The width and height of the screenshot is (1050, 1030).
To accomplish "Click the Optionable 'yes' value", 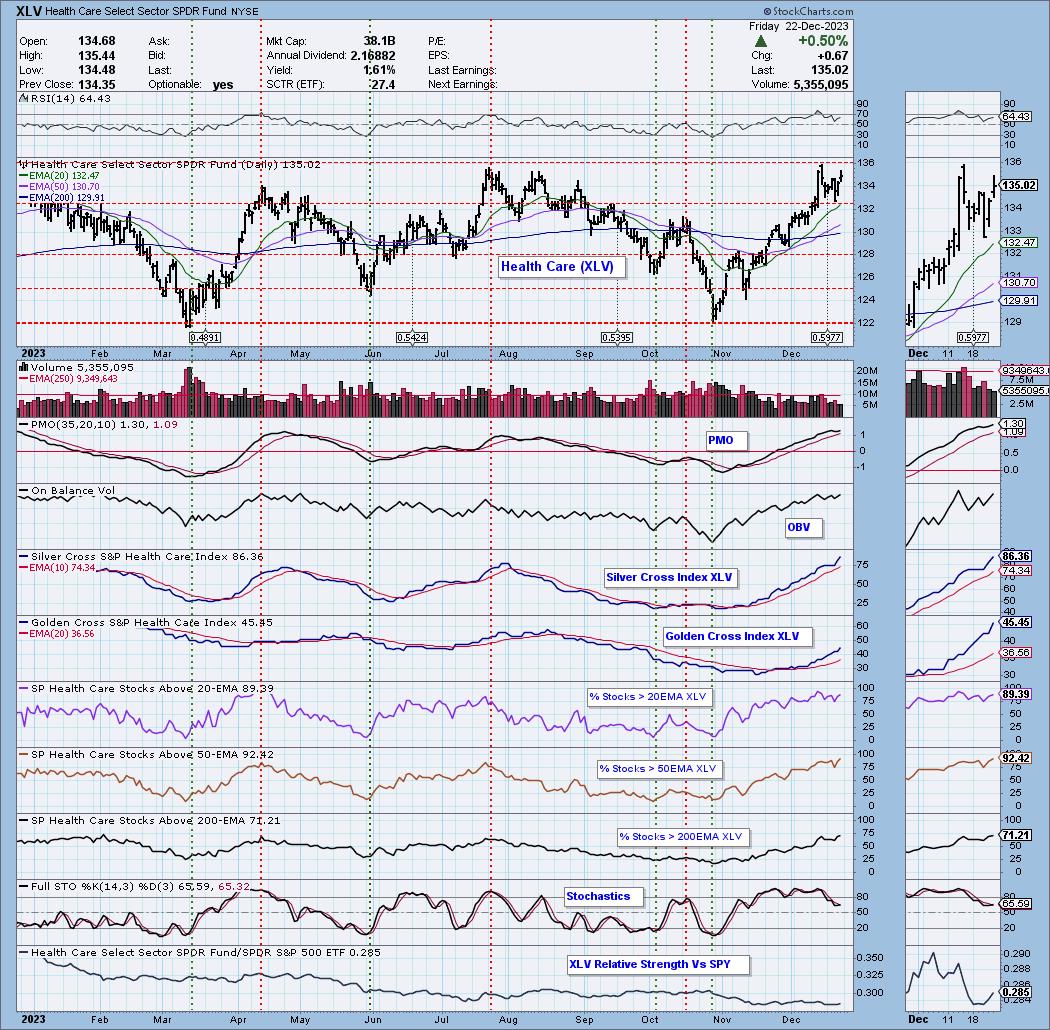I will (223, 85).
